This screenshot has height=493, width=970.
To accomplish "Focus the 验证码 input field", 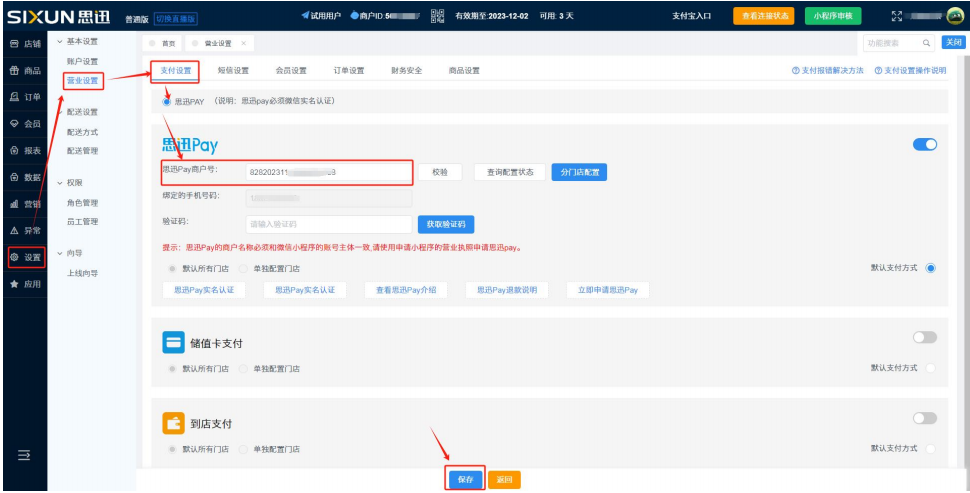I will point(329,224).
